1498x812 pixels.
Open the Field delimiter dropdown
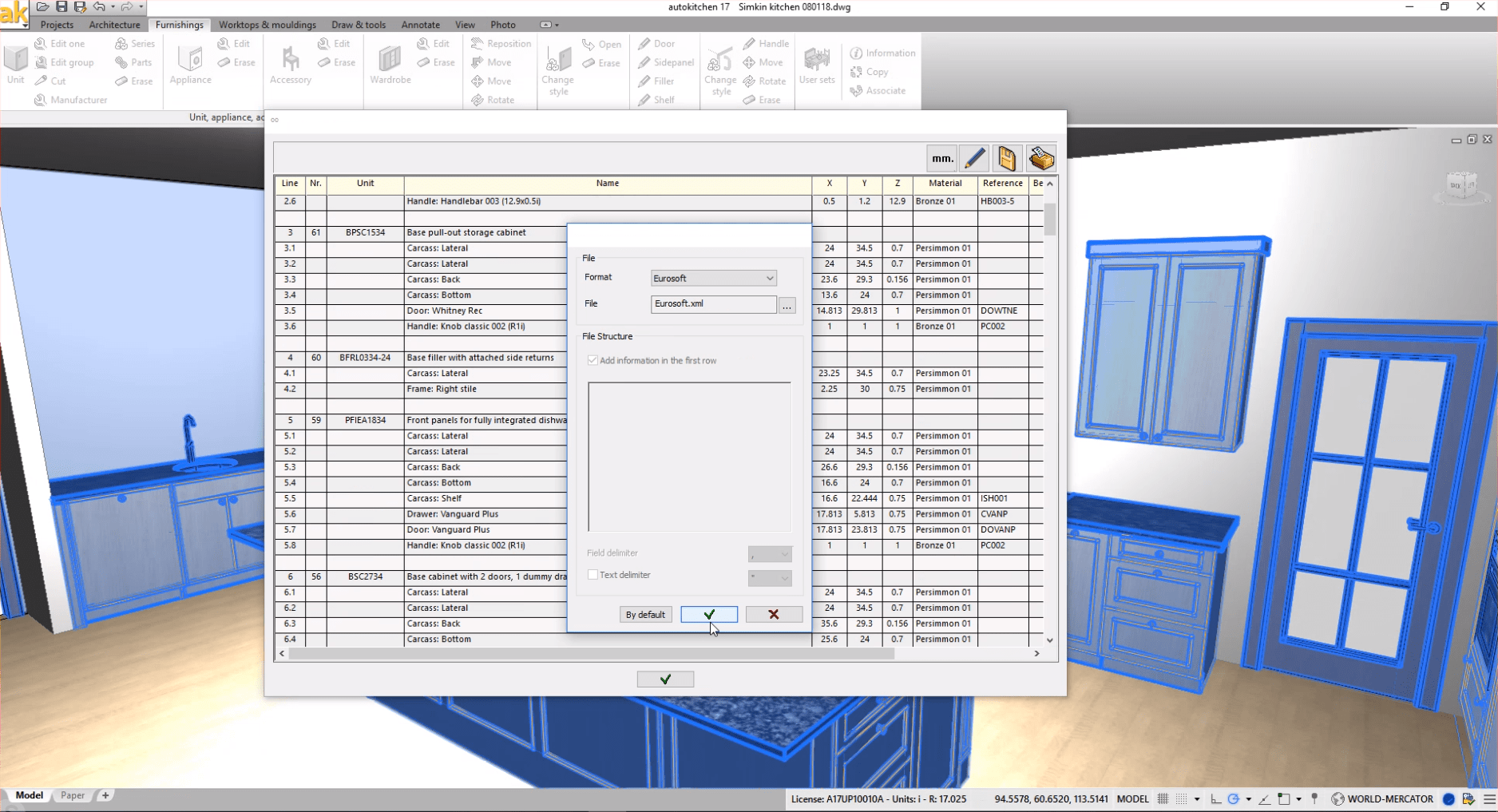[770, 553]
